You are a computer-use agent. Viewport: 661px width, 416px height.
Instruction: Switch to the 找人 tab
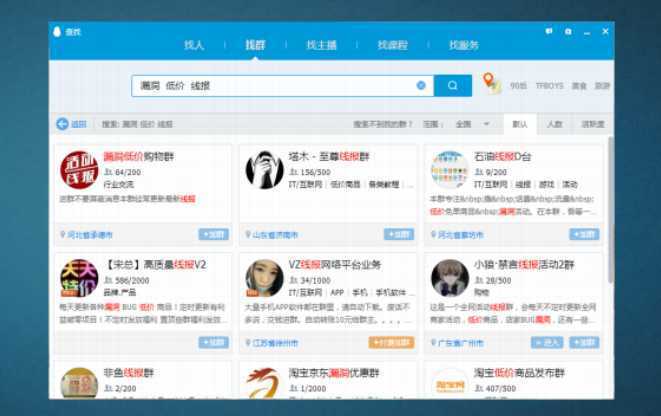[194, 45]
